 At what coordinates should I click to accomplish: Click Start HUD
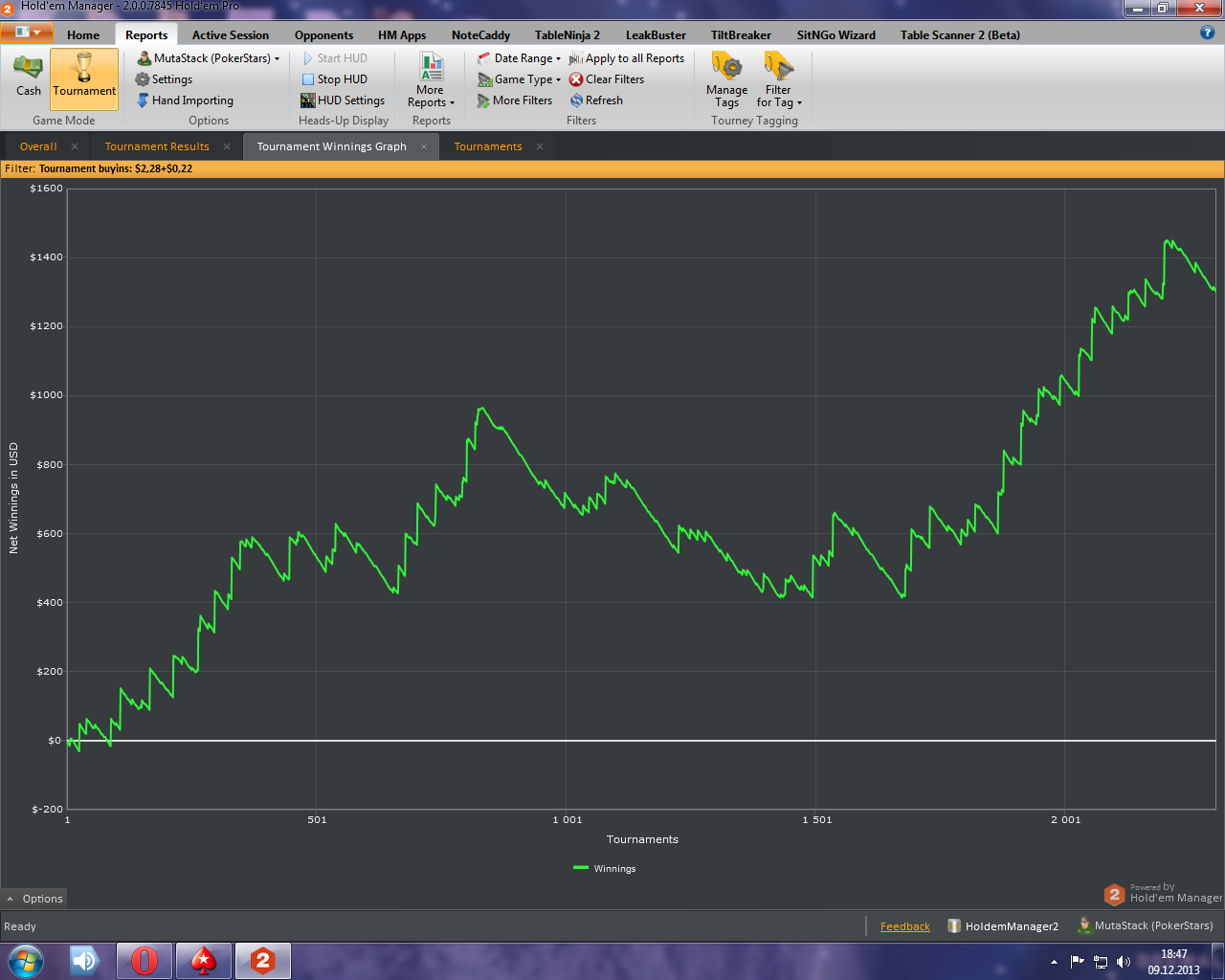click(335, 58)
